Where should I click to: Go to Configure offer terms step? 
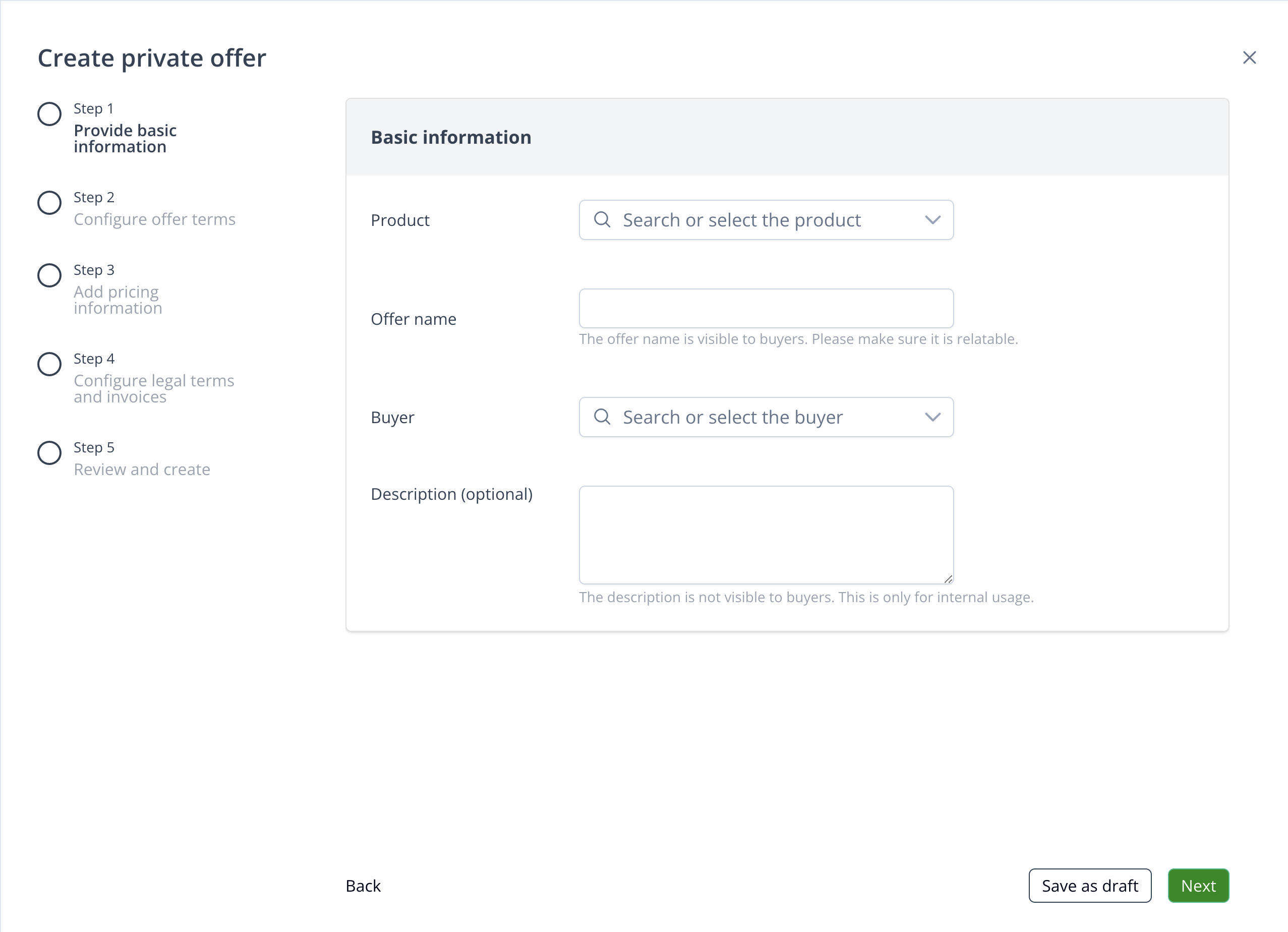(x=154, y=219)
